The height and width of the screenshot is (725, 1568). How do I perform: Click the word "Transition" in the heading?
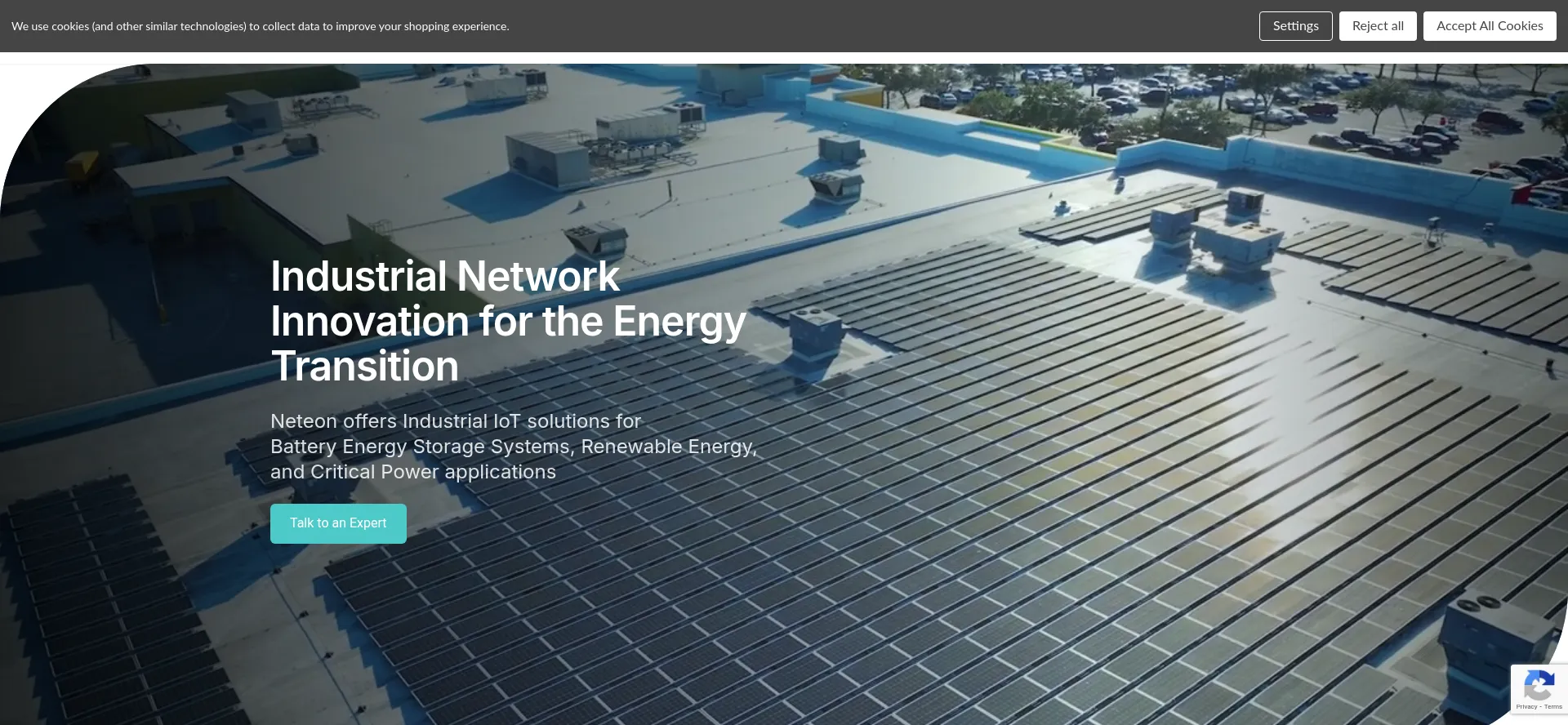[x=364, y=367]
